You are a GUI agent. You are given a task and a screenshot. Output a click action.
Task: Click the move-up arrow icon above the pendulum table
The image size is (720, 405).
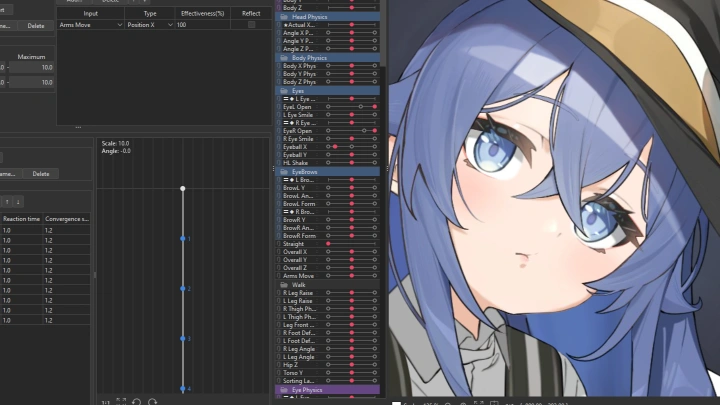coord(7,202)
